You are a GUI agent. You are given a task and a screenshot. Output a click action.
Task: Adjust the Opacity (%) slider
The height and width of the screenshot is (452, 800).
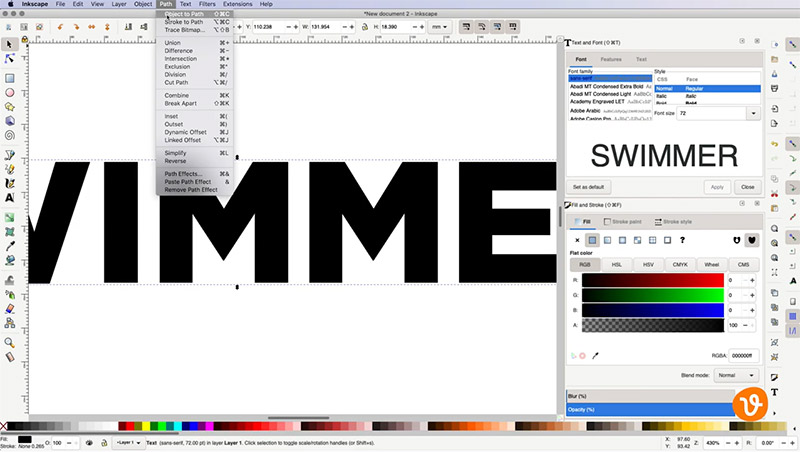click(651, 410)
